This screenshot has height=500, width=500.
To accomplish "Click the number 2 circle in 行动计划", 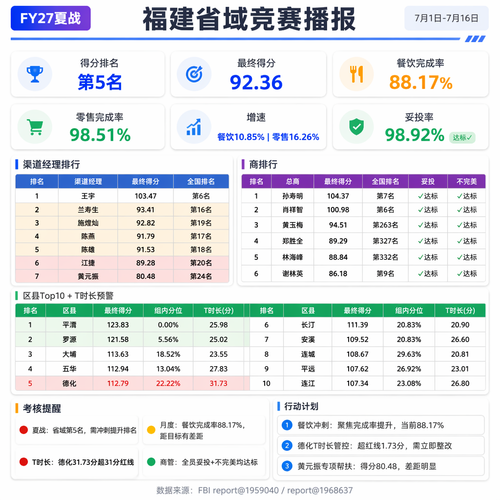I will tap(287, 446).
